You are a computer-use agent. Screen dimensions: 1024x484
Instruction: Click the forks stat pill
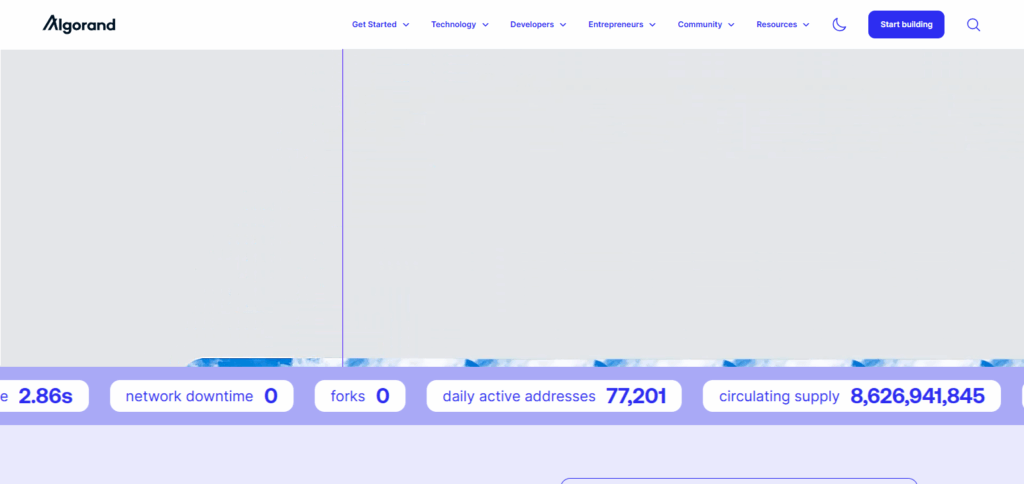coord(360,396)
